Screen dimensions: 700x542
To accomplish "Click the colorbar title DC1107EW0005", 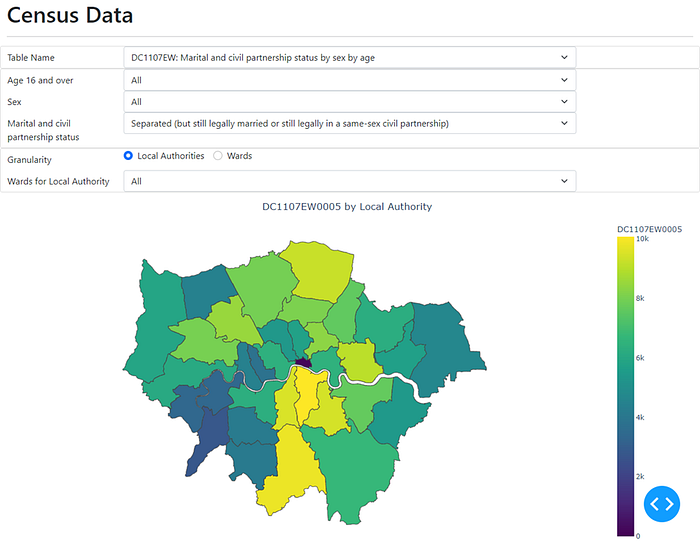I will pyautogui.click(x=649, y=229).
